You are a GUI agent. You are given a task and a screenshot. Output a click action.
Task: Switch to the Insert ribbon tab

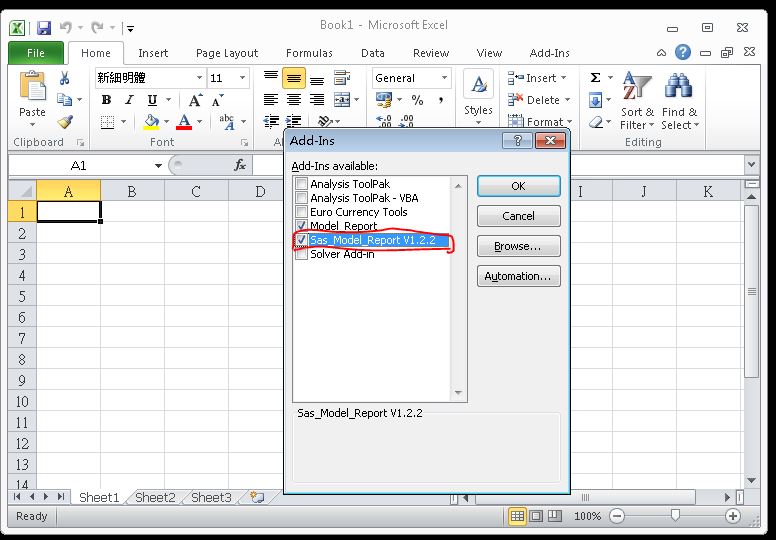point(153,53)
